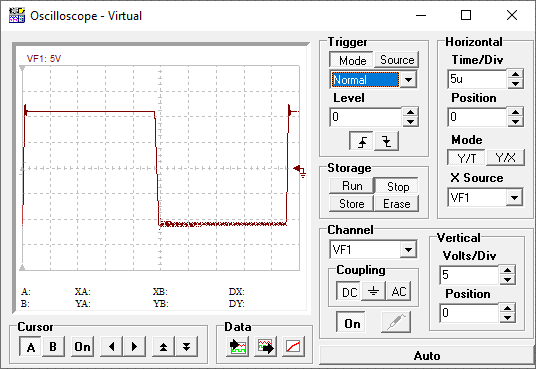Select AC coupling

(399, 292)
